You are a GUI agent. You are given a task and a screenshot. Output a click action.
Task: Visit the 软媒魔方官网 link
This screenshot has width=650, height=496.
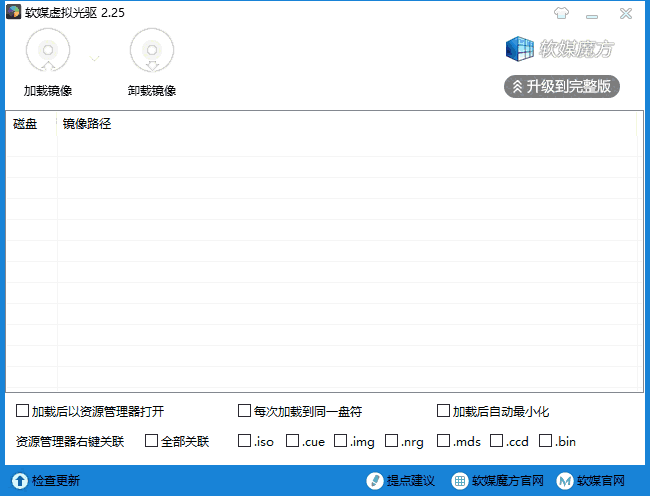[508, 481]
